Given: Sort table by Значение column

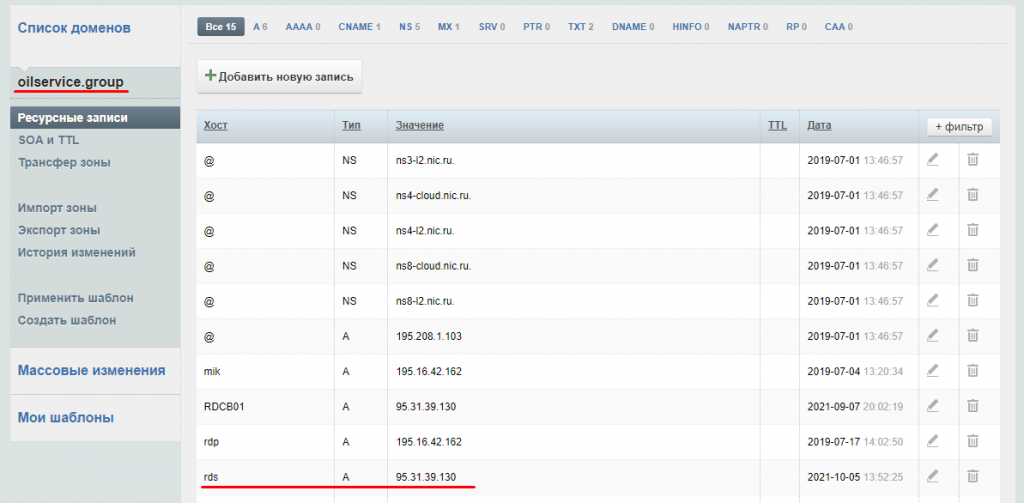Looking at the screenshot, I should (x=420, y=125).
